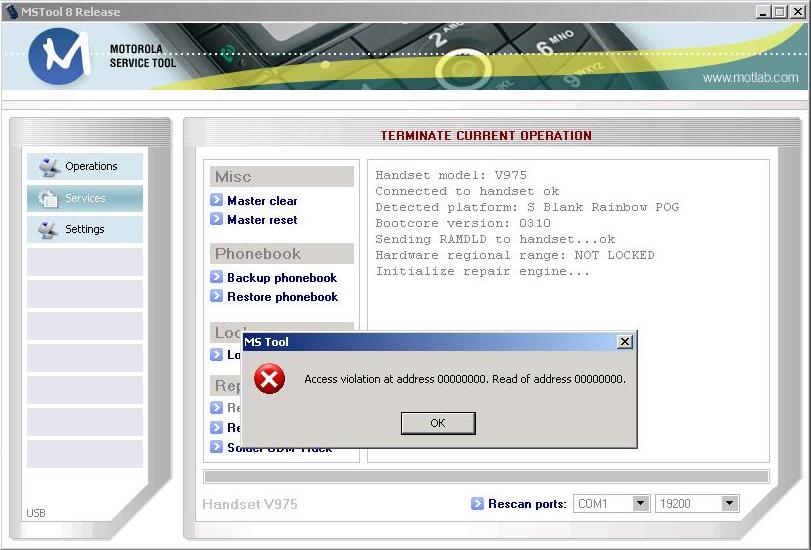Screen dimensions: 811x550
Task: Maximize the MSTool window
Action: point(779,11)
